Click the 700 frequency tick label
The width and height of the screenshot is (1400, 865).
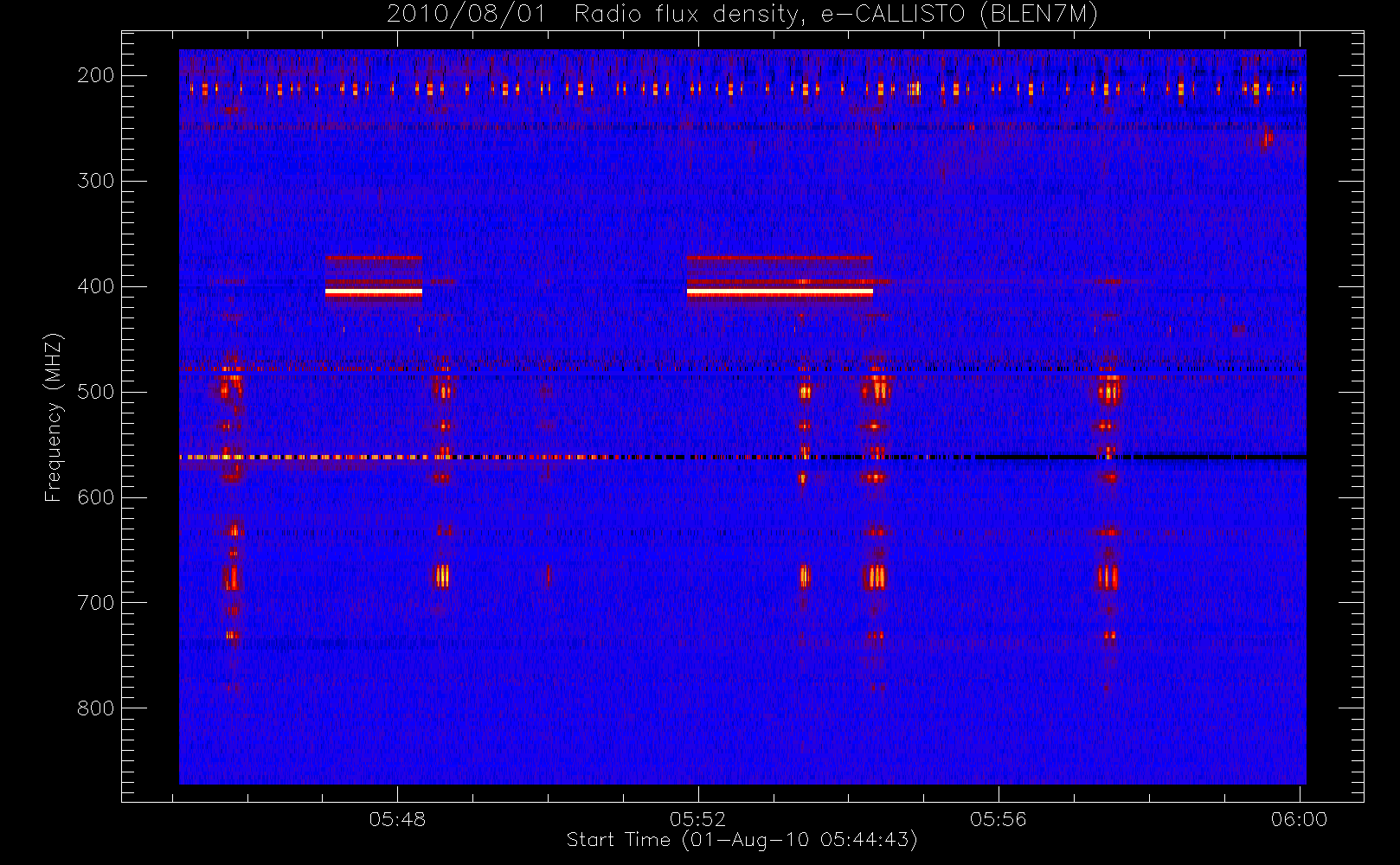(x=95, y=603)
